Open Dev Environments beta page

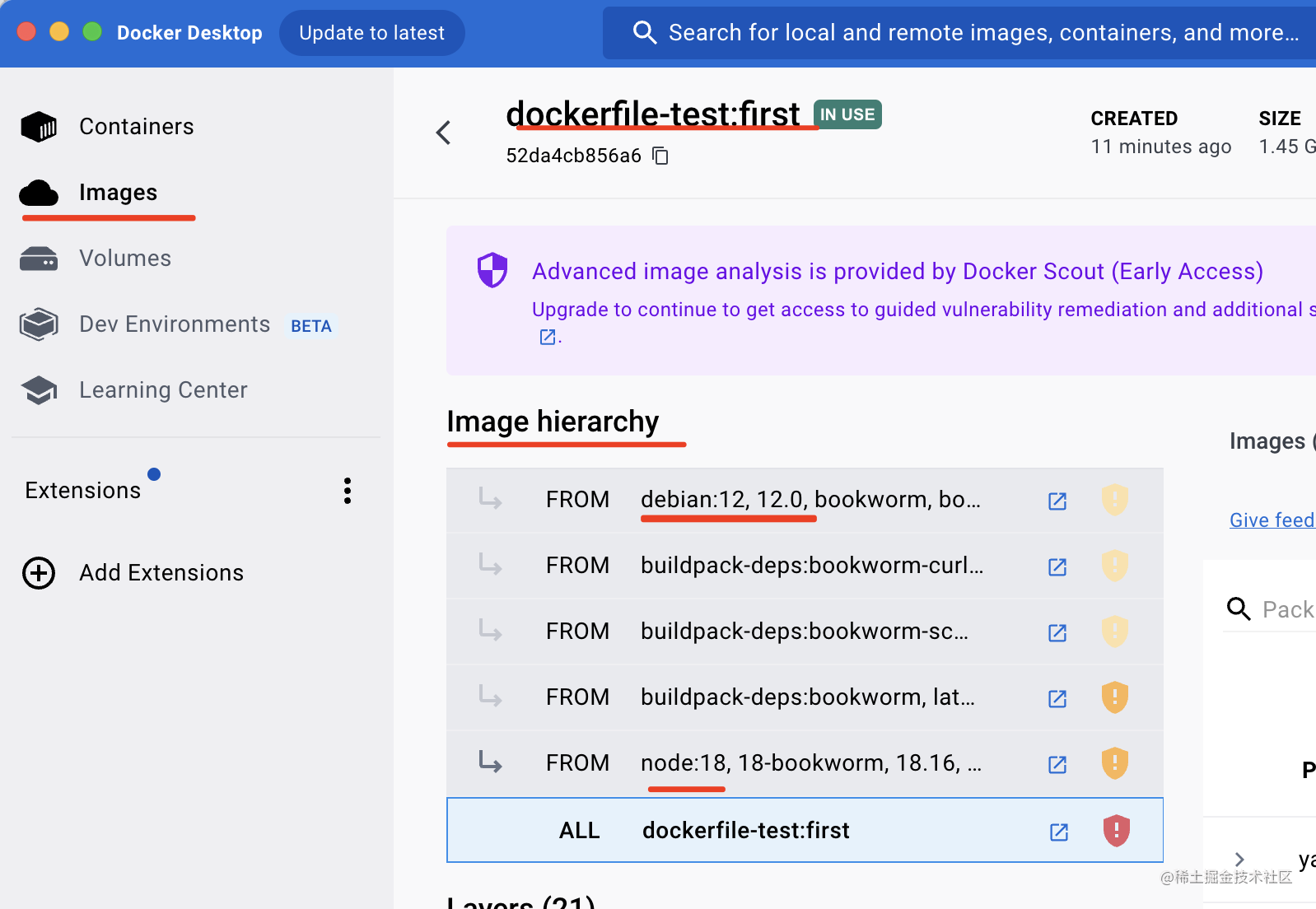[x=175, y=324]
